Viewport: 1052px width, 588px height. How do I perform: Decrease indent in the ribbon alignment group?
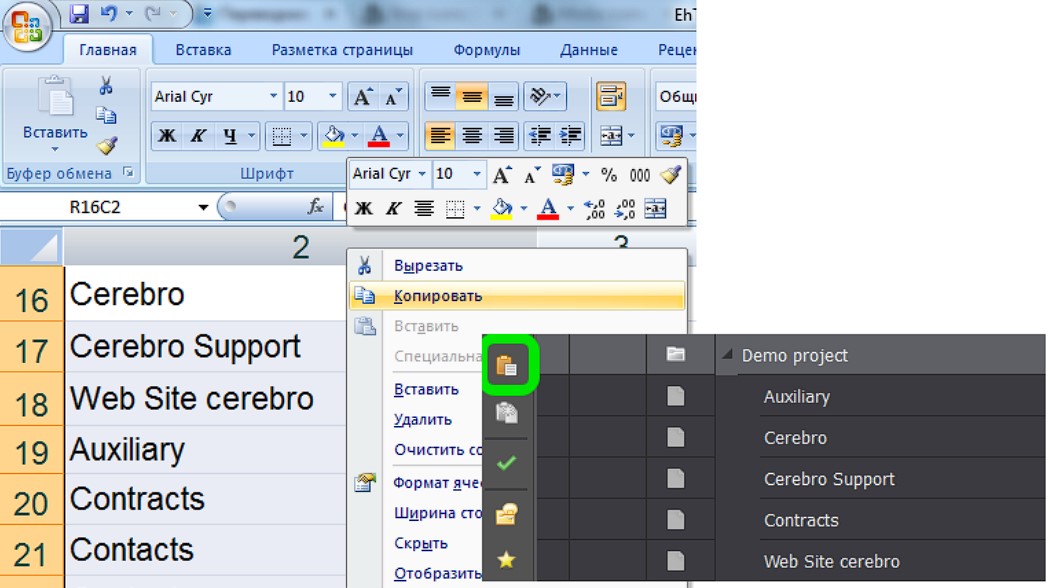(x=540, y=136)
